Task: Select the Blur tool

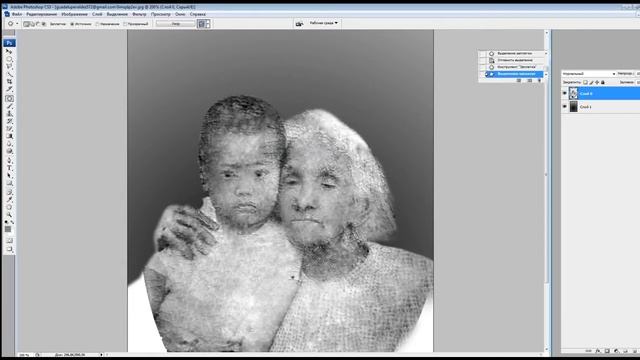Action: [x=9, y=144]
